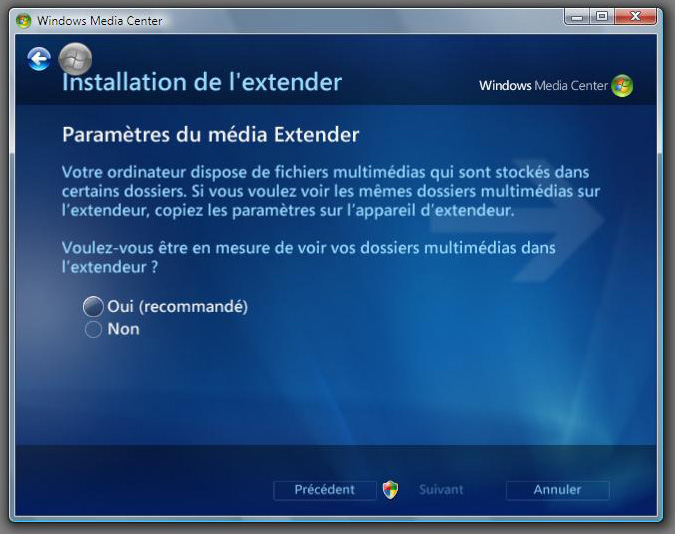
Task: Click the Windows Media Center title bar icon
Action: 23,21
